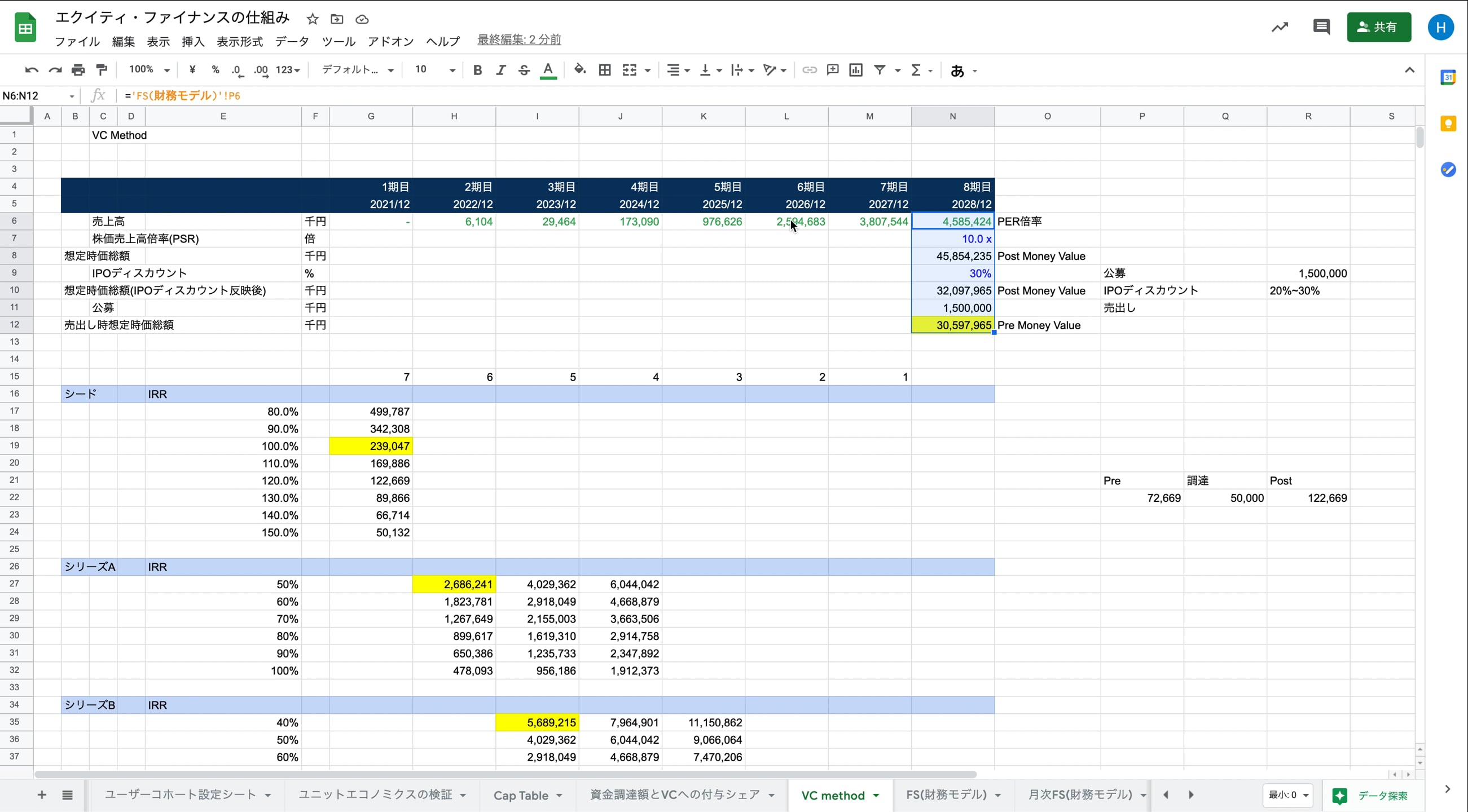1468x812 pixels.
Task: Switch to the Cap Table sheet tab
Action: pos(520,796)
